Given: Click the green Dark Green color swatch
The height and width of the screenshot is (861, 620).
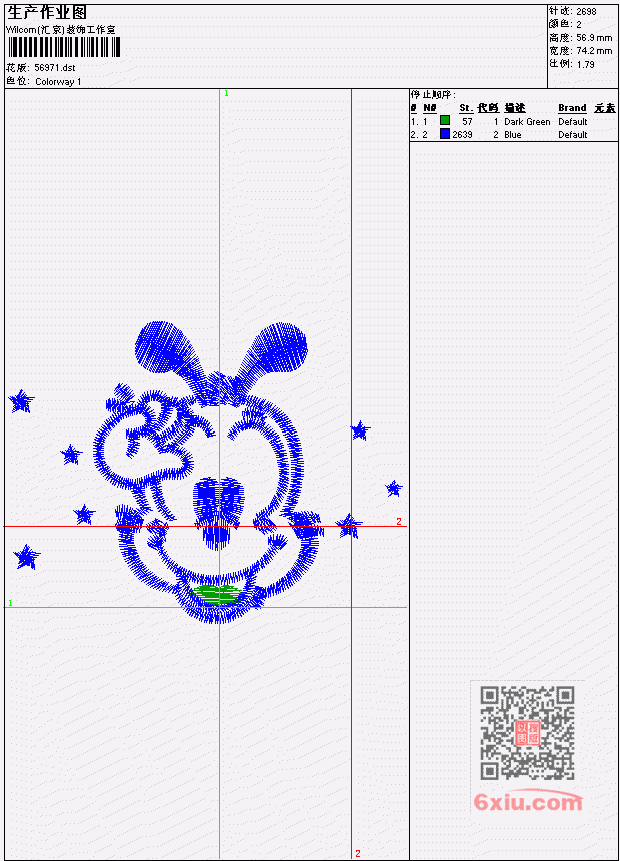Looking at the screenshot, I should 445,120.
